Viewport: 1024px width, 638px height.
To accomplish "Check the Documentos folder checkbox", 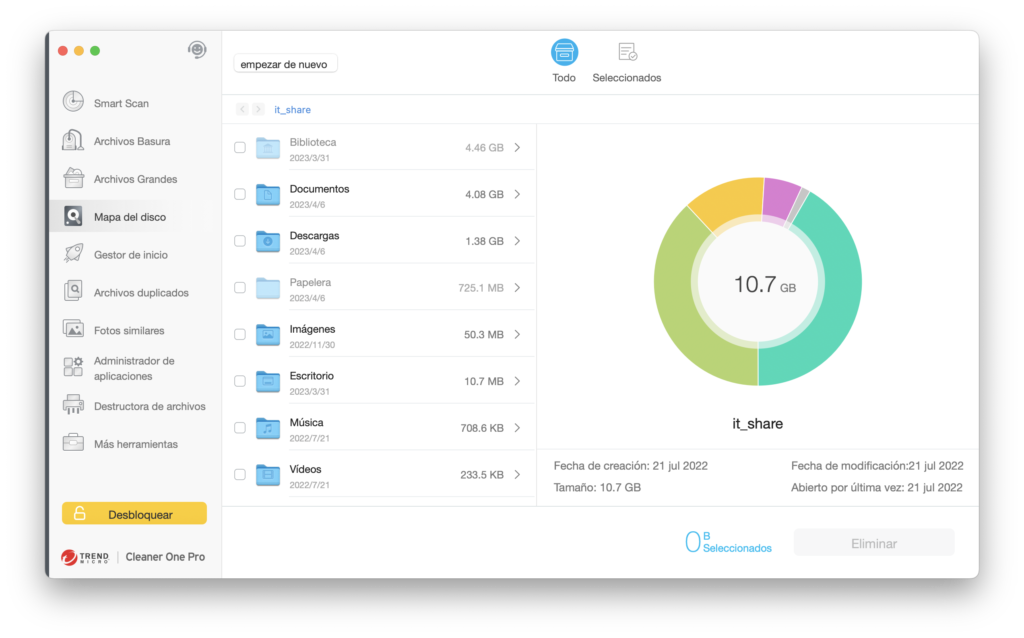I will coord(240,194).
